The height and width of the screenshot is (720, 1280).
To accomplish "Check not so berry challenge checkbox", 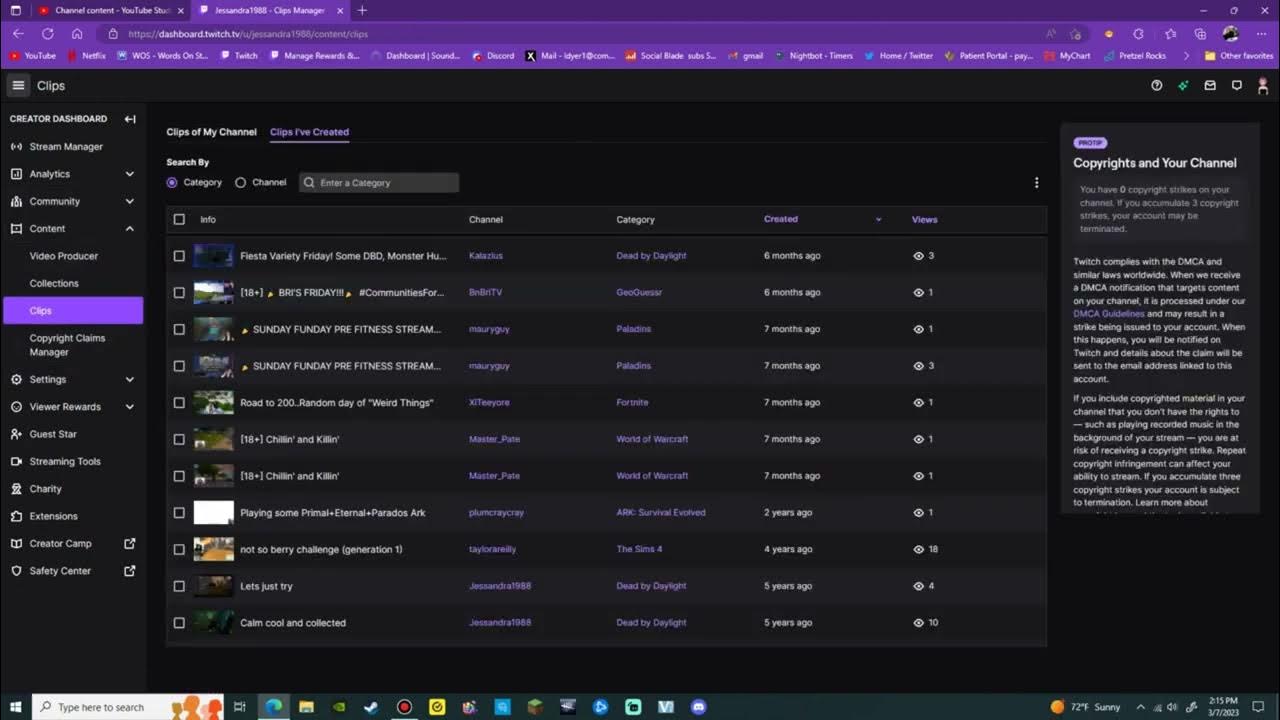I will [179, 549].
